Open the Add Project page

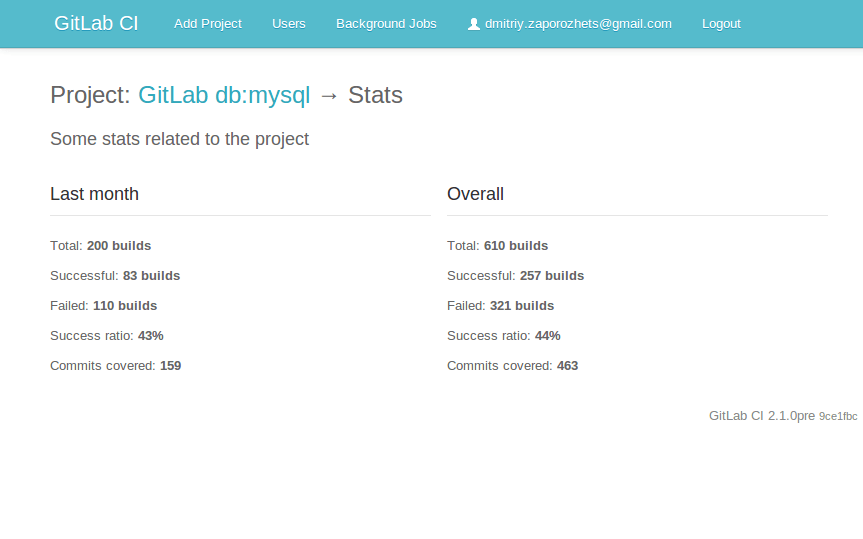coord(208,24)
